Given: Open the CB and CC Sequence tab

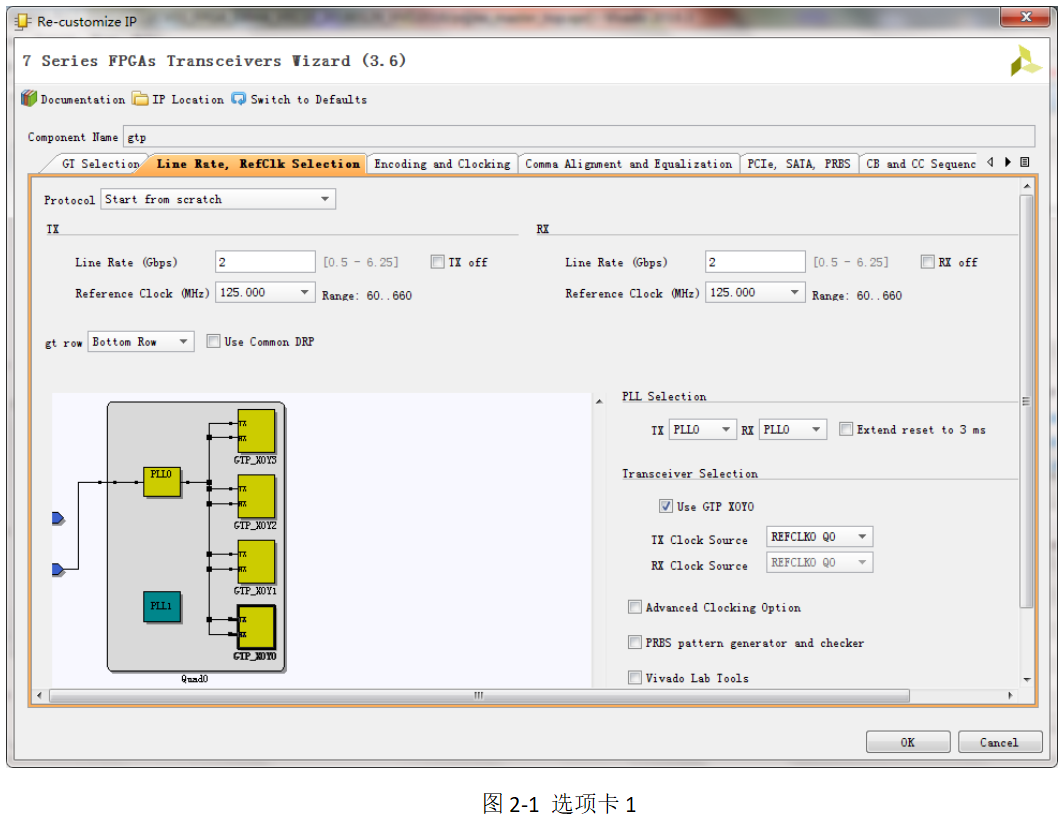Looking at the screenshot, I should click(920, 164).
